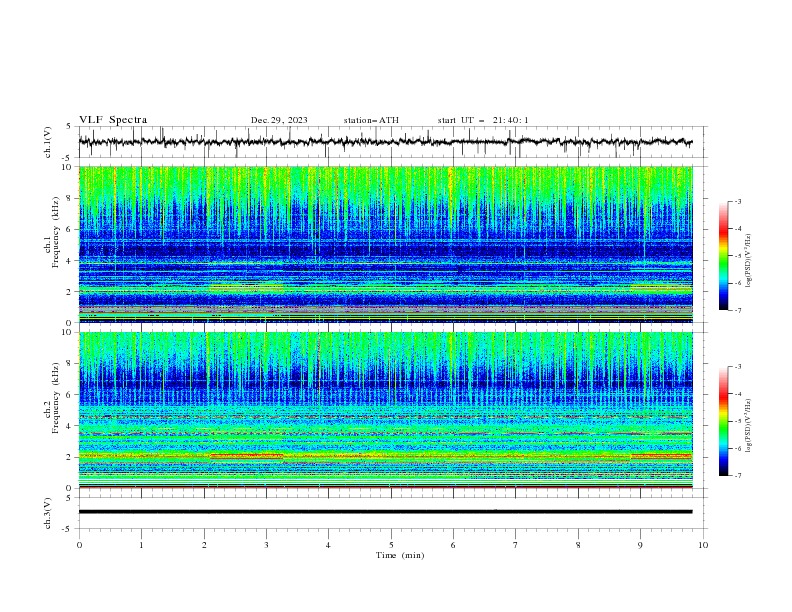The width and height of the screenshot is (792, 612).
Task: Click the "station=ATH" label
Action: click(x=371, y=120)
